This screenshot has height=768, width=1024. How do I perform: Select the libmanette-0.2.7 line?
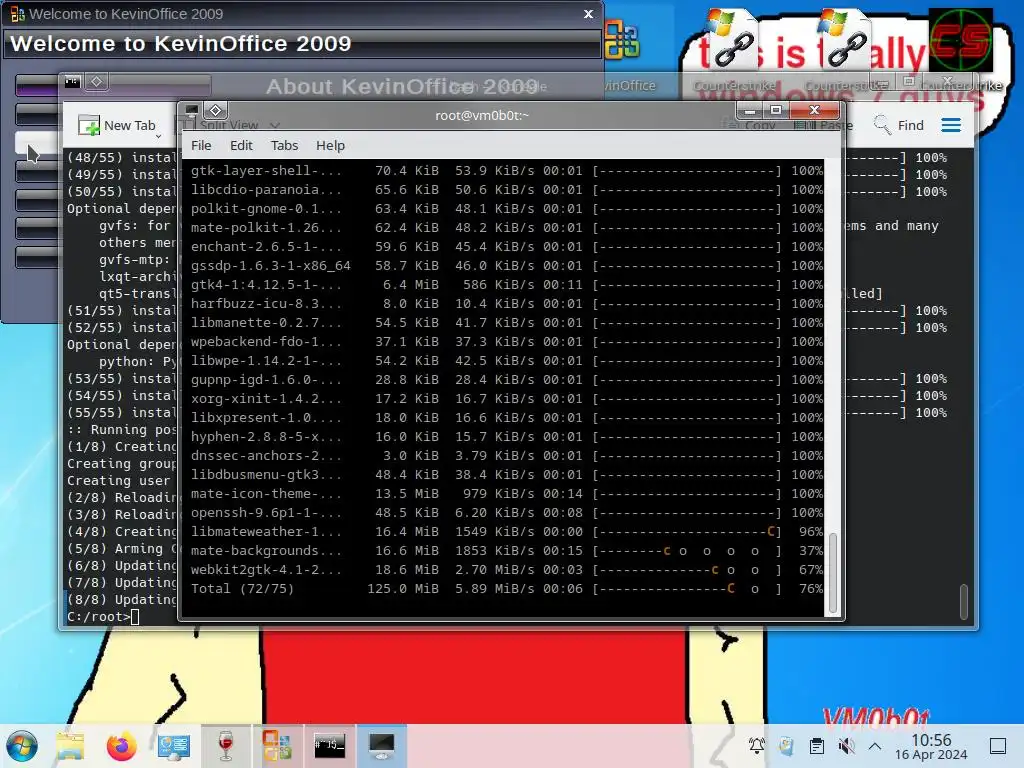coord(506,323)
